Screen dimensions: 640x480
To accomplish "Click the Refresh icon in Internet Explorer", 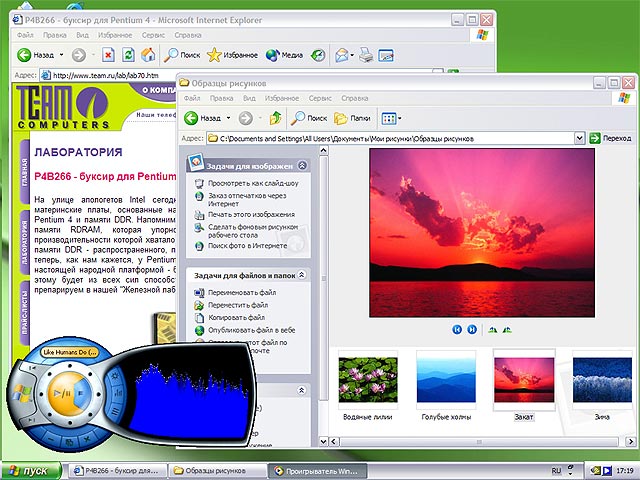I will pos(128,55).
